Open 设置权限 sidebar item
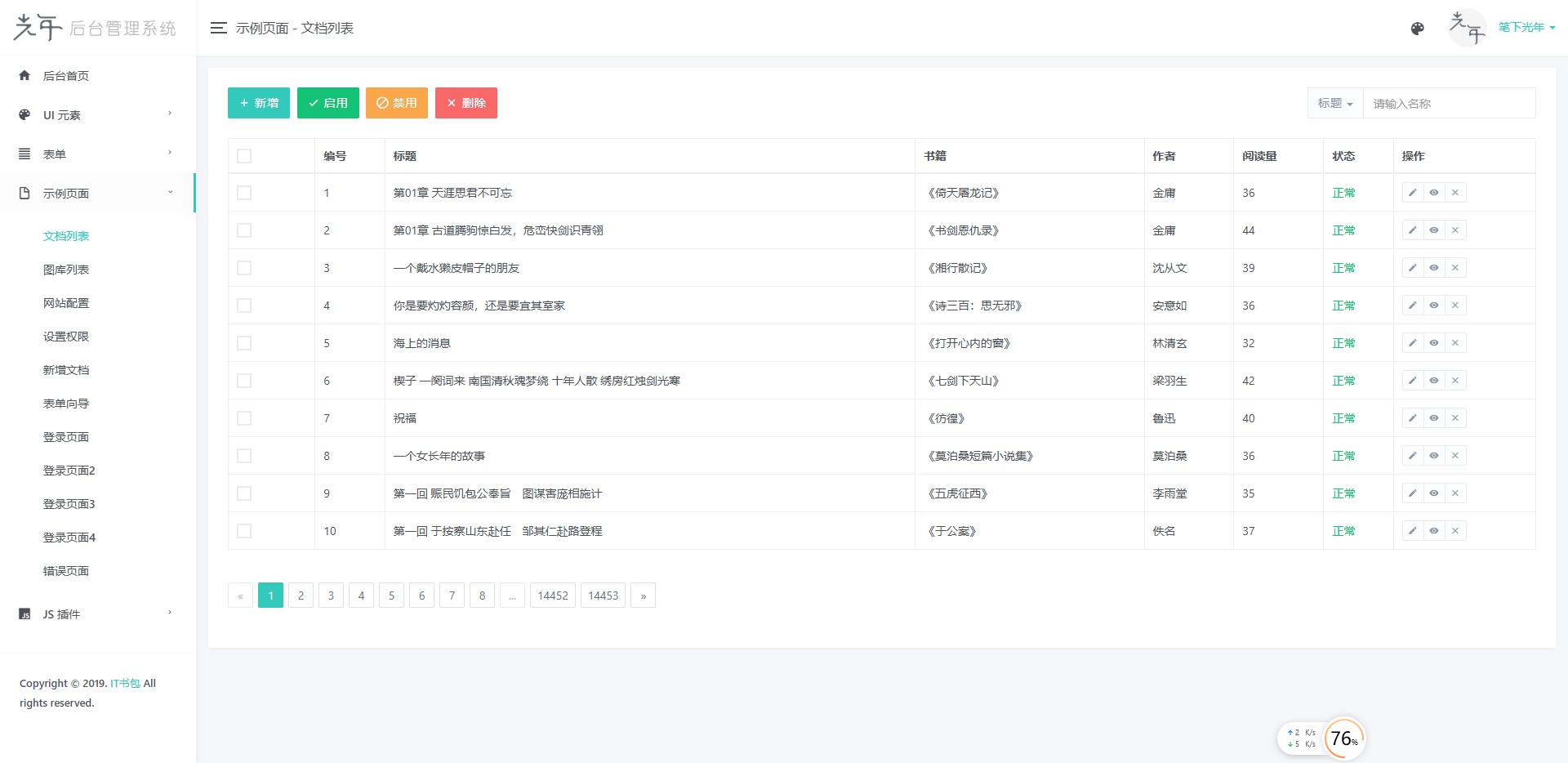 pos(66,337)
